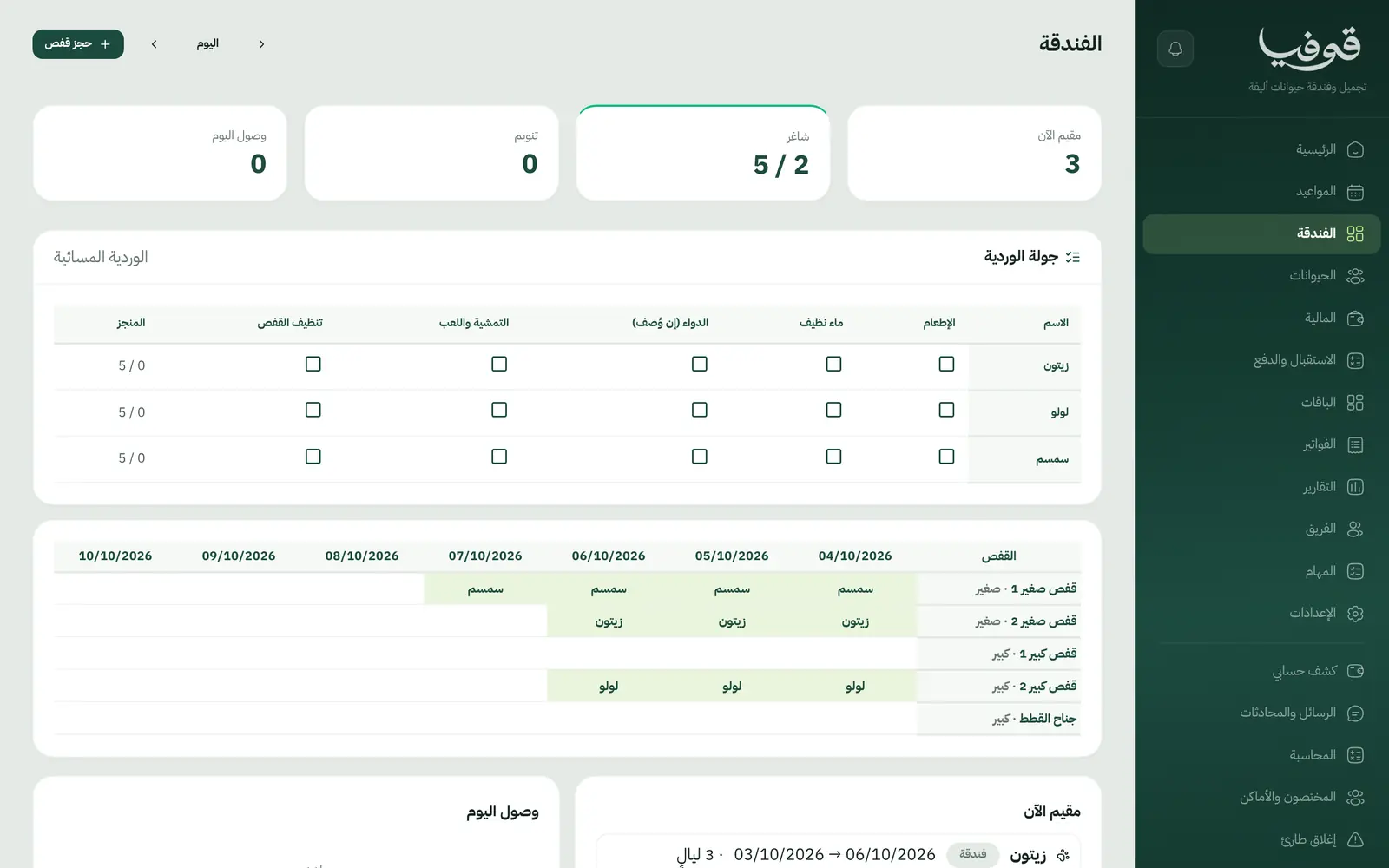
Task: Check الإطعام for سمسم
Action: tap(946, 456)
